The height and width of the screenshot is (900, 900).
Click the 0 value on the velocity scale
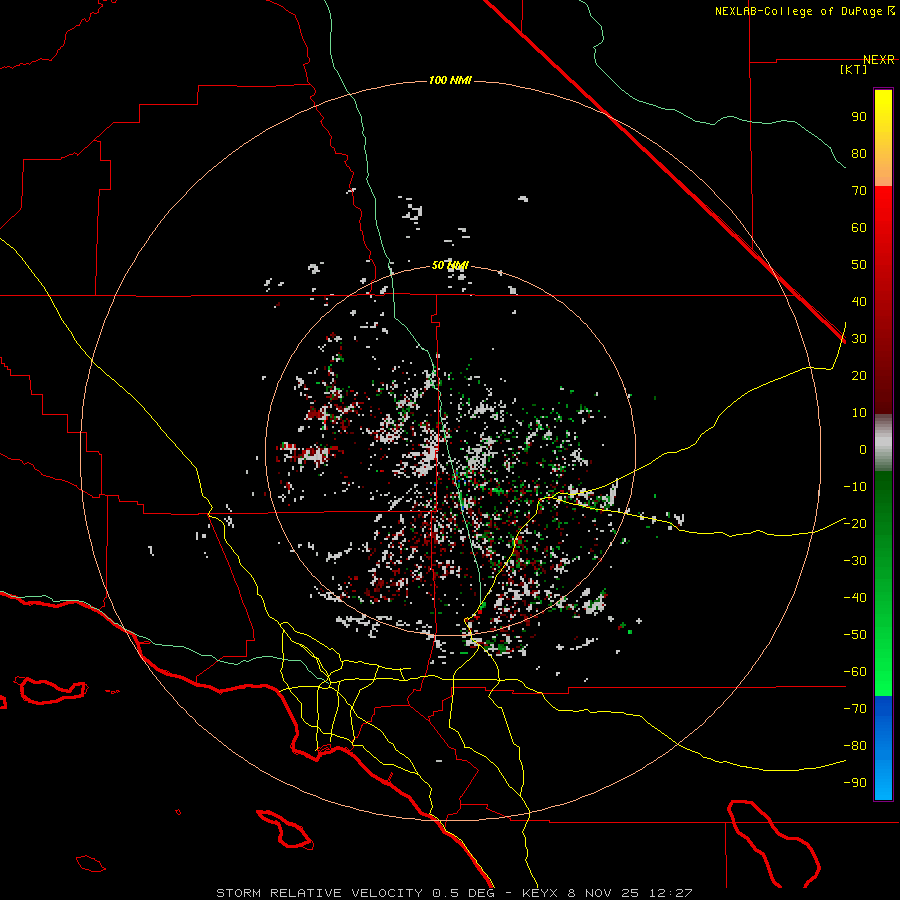863,449
